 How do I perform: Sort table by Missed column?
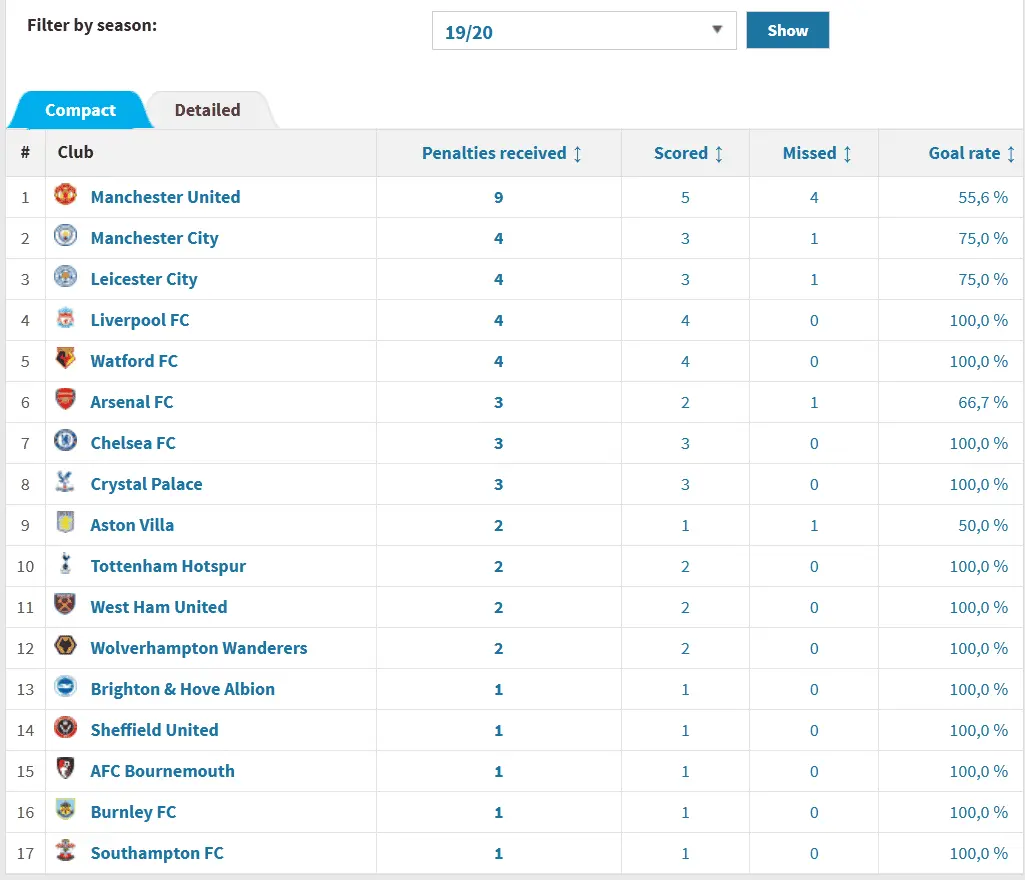point(817,153)
